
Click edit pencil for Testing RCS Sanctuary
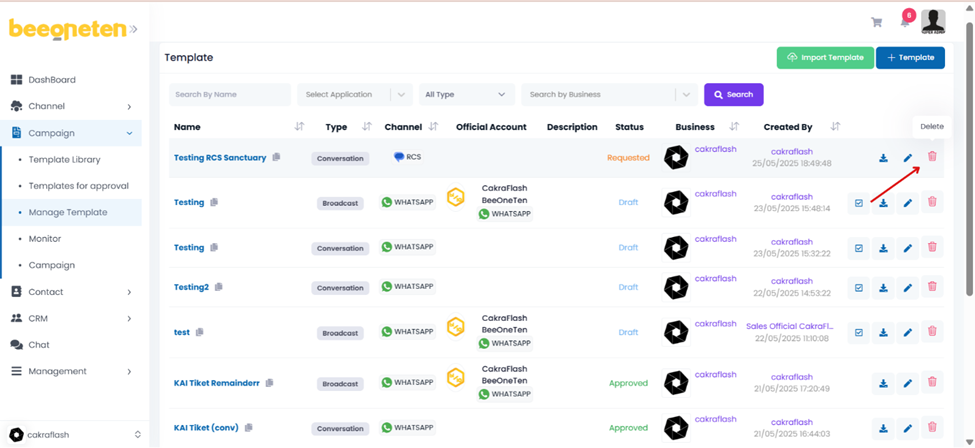click(908, 158)
